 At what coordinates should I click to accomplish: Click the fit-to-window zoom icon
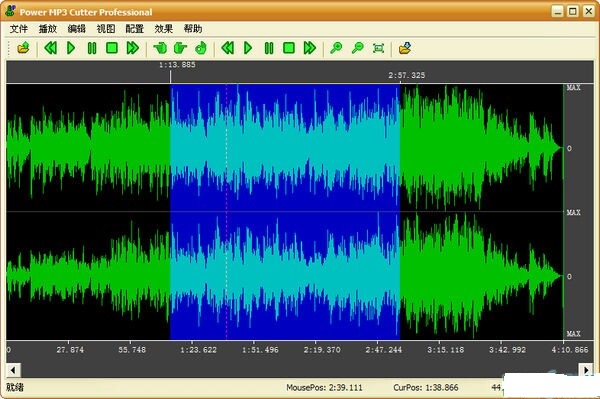coord(378,48)
